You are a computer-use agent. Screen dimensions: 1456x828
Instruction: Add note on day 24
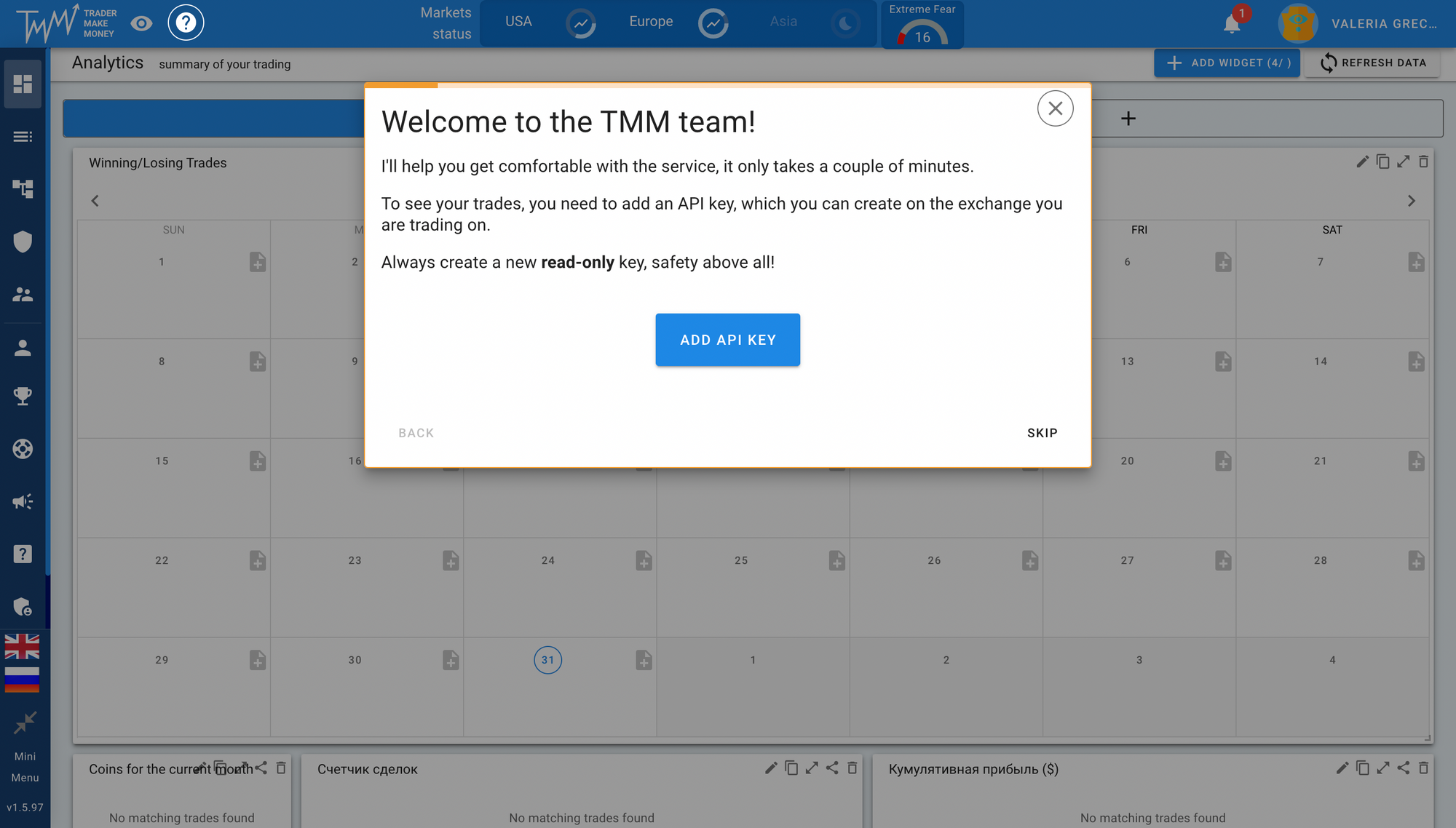(x=644, y=561)
